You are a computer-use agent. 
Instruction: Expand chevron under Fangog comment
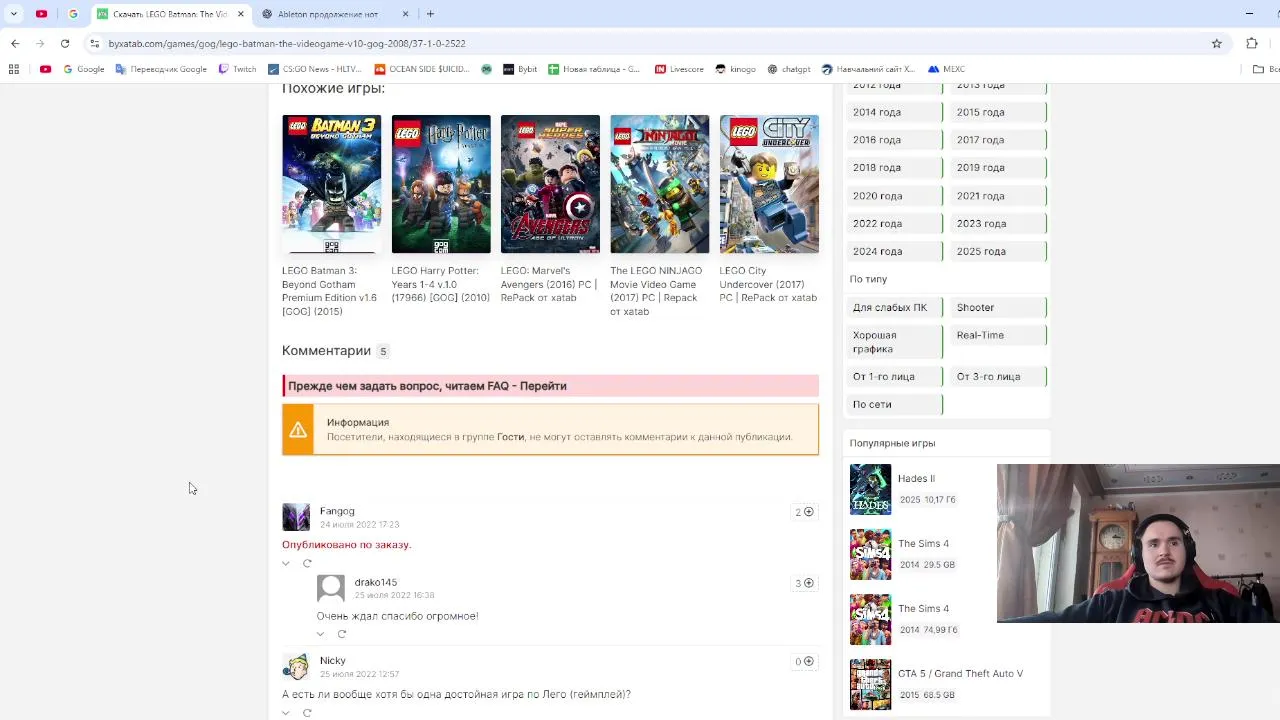pyautogui.click(x=286, y=563)
